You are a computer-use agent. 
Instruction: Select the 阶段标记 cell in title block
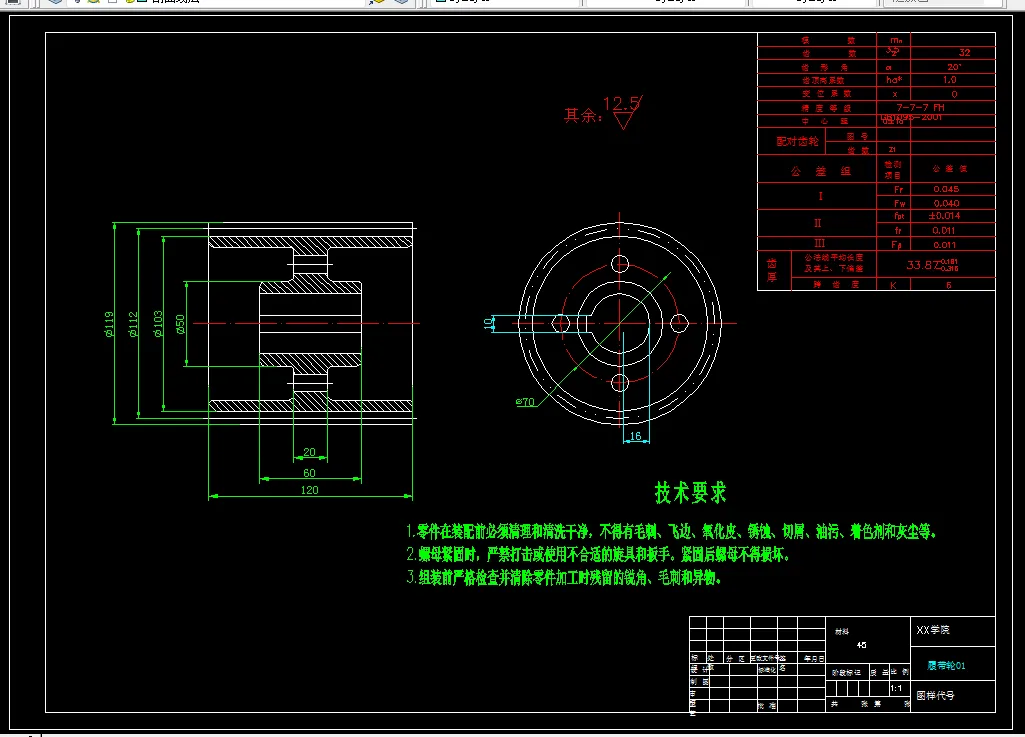click(846, 672)
